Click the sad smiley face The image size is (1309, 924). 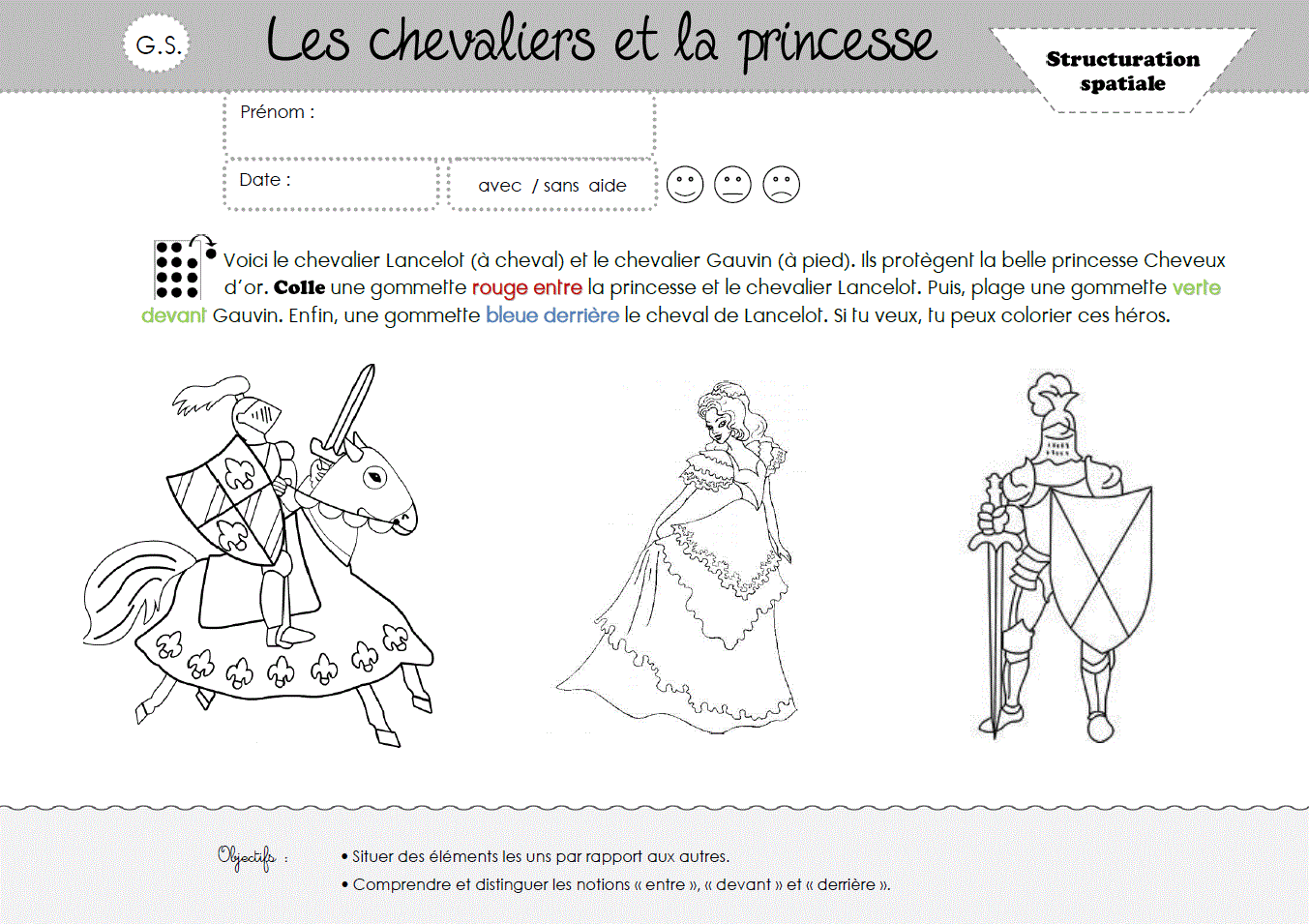coord(781,184)
